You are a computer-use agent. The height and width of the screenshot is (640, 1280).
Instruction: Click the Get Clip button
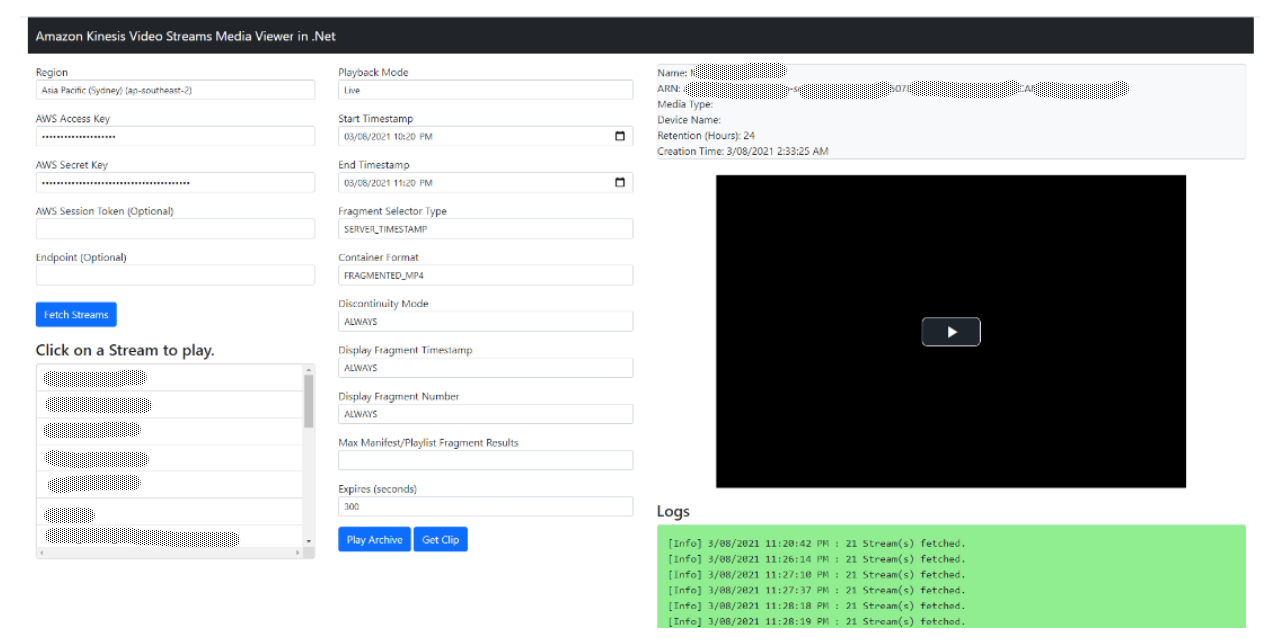pyautogui.click(x=440, y=539)
